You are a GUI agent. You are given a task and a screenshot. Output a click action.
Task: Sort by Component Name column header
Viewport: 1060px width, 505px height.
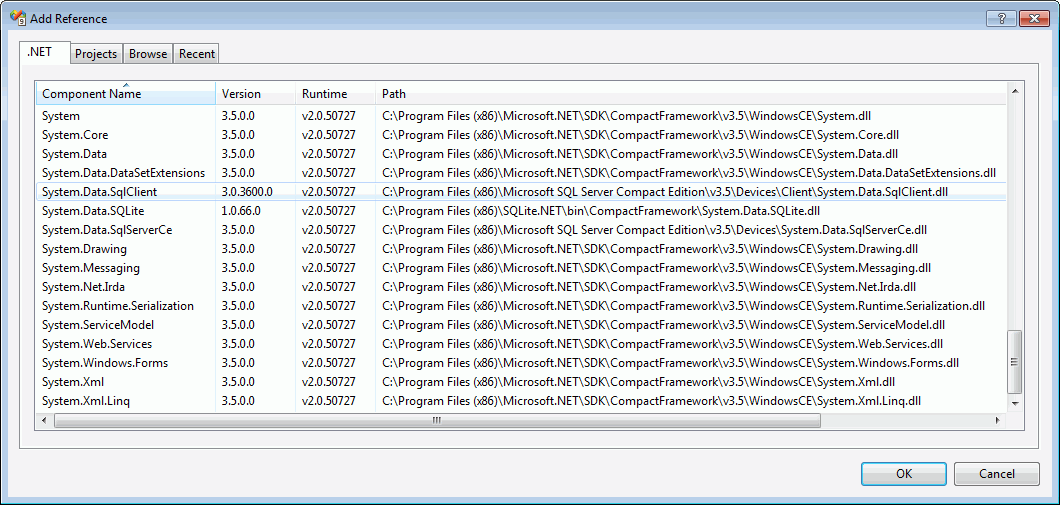126,93
